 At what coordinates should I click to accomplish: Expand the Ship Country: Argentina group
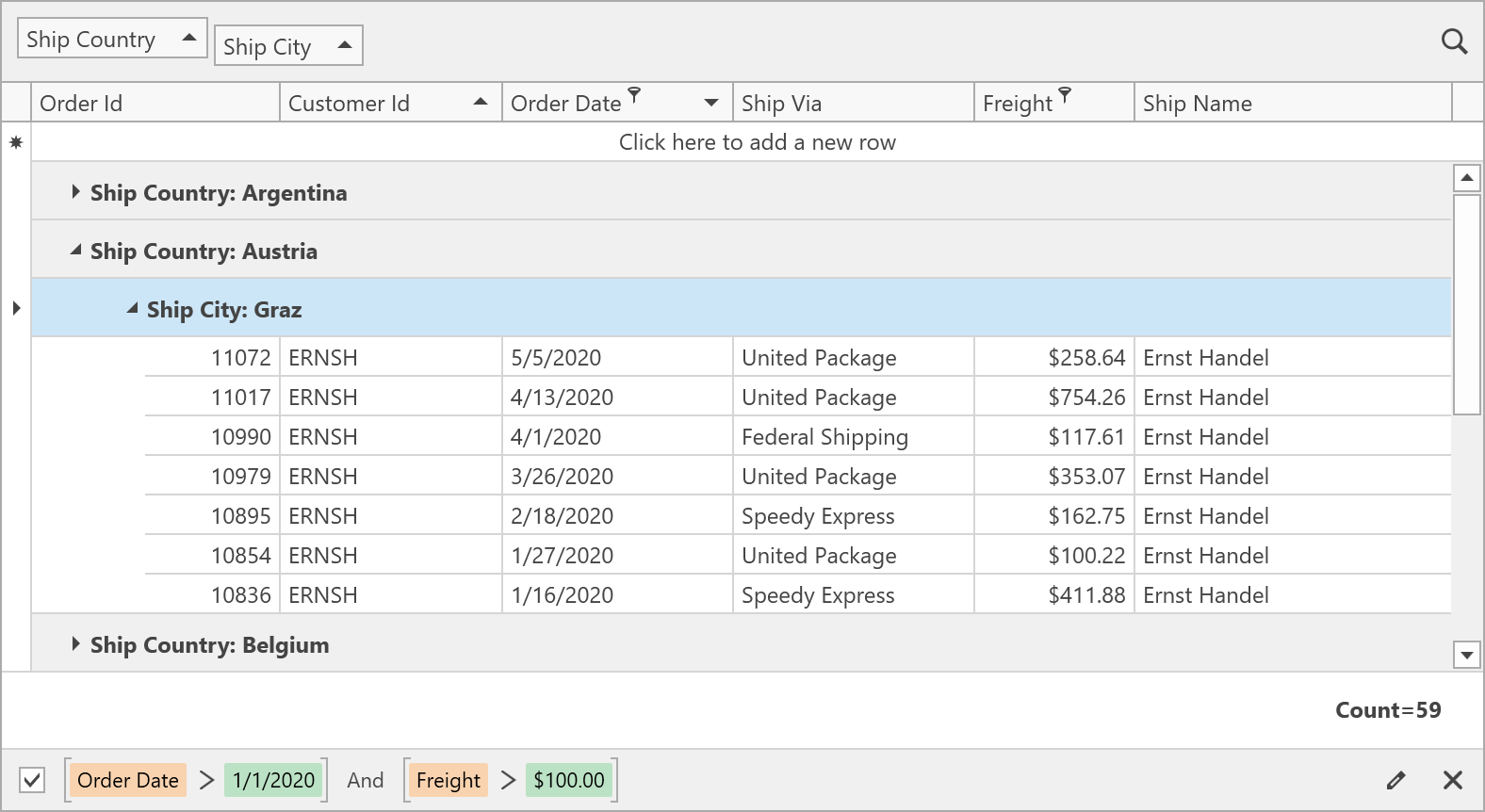tap(75, 192)
